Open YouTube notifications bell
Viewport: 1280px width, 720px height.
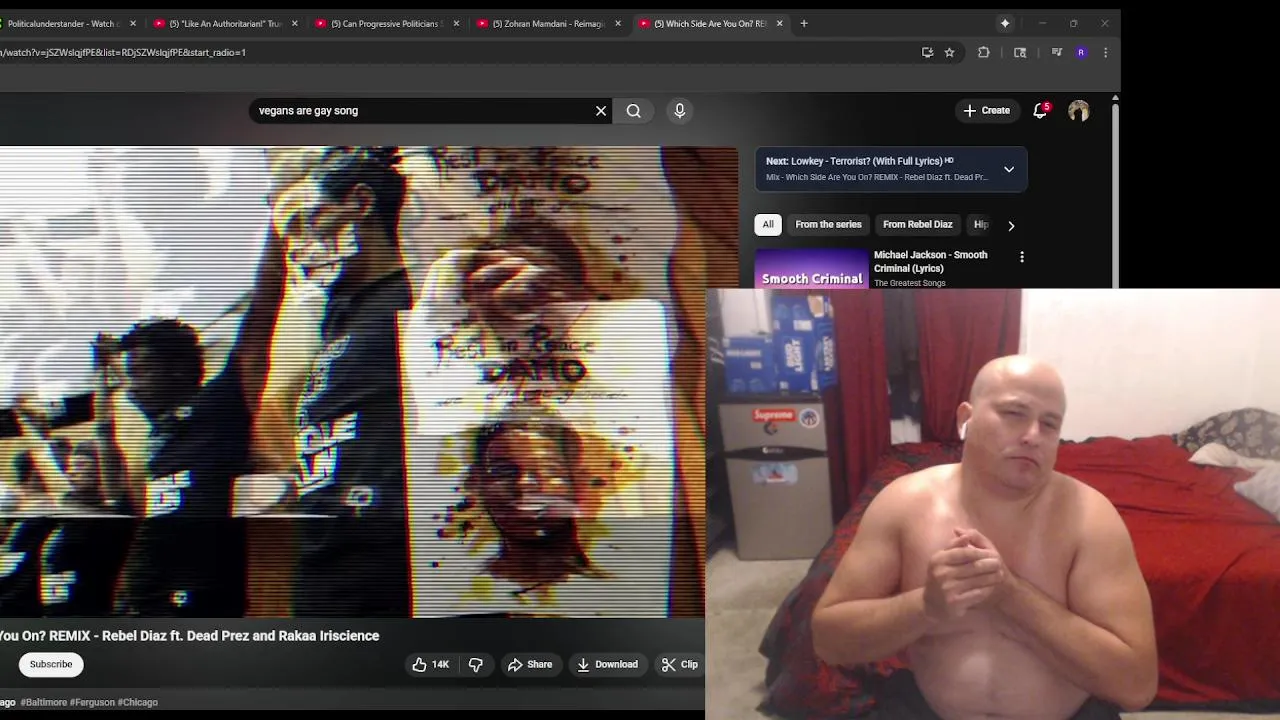(1040, 111)
